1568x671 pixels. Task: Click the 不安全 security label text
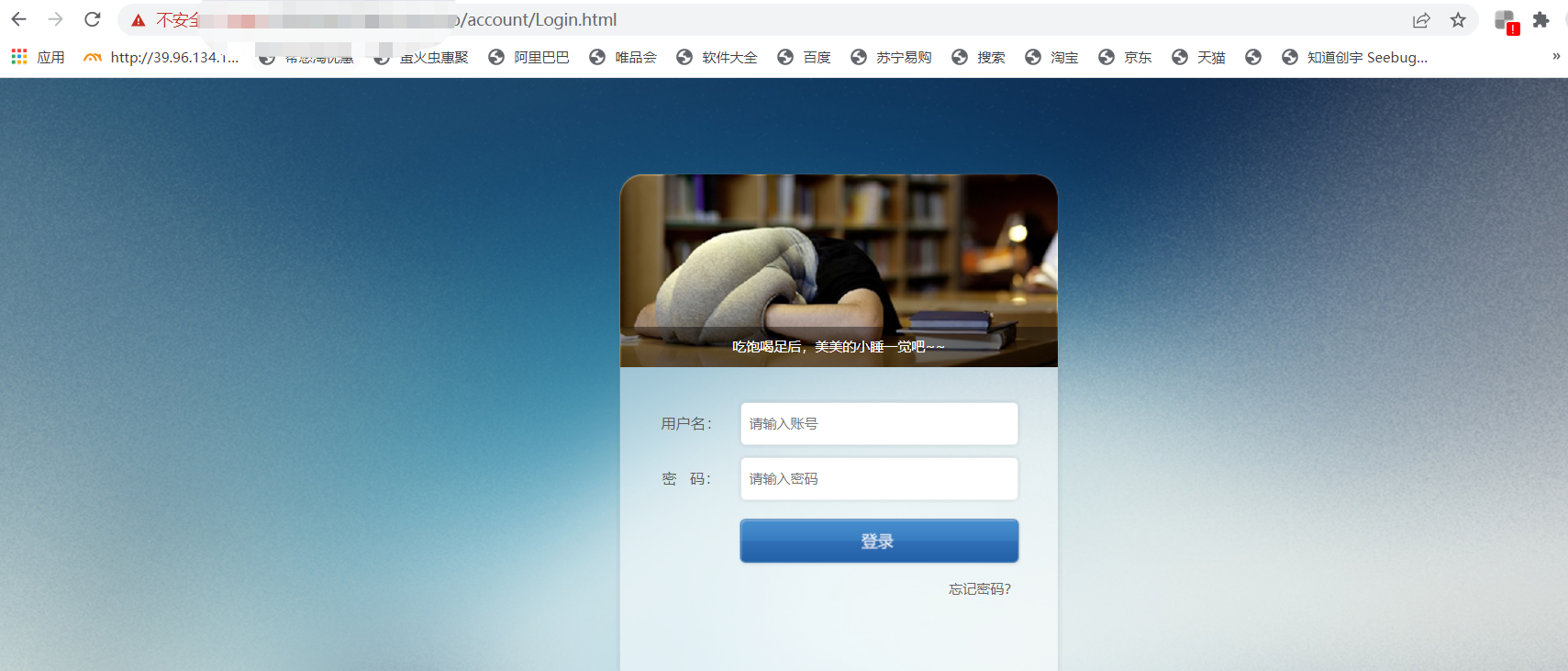coord(178,20)
